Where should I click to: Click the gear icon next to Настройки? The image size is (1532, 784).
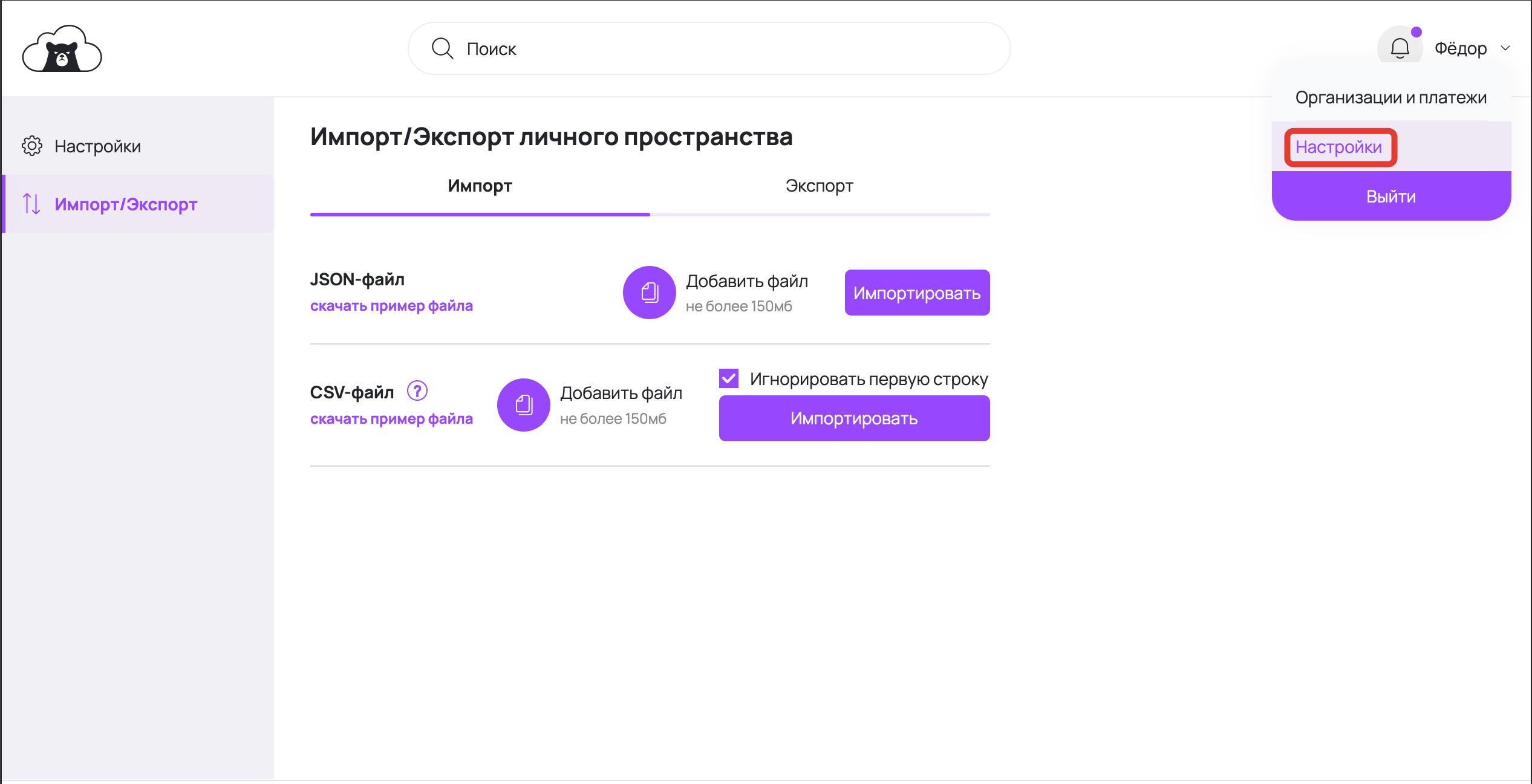click(32, 146)
